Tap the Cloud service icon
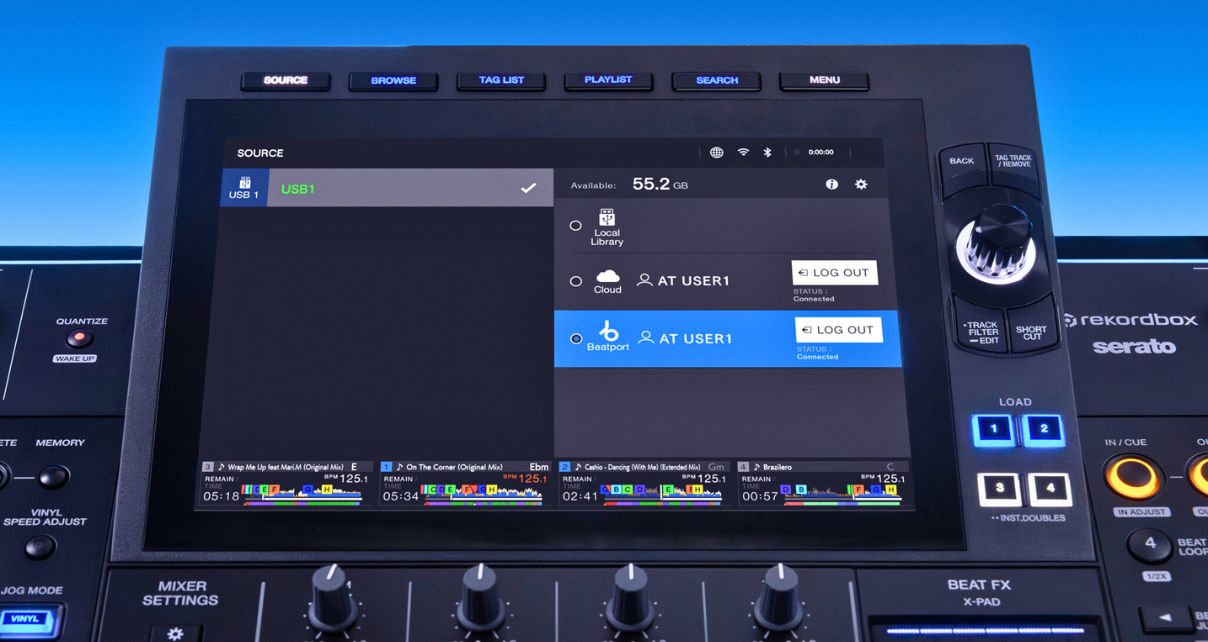 608,277
